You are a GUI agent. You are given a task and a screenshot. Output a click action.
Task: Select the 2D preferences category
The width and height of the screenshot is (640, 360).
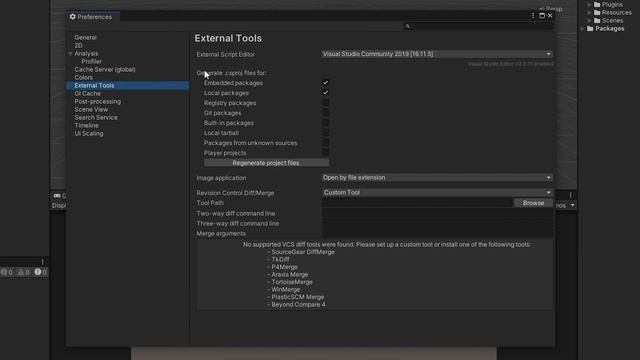coord(78,45)
